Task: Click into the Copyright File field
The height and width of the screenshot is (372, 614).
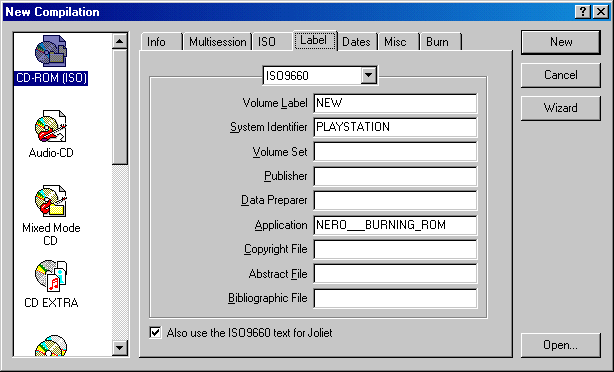Action: [x=395, y=249]
